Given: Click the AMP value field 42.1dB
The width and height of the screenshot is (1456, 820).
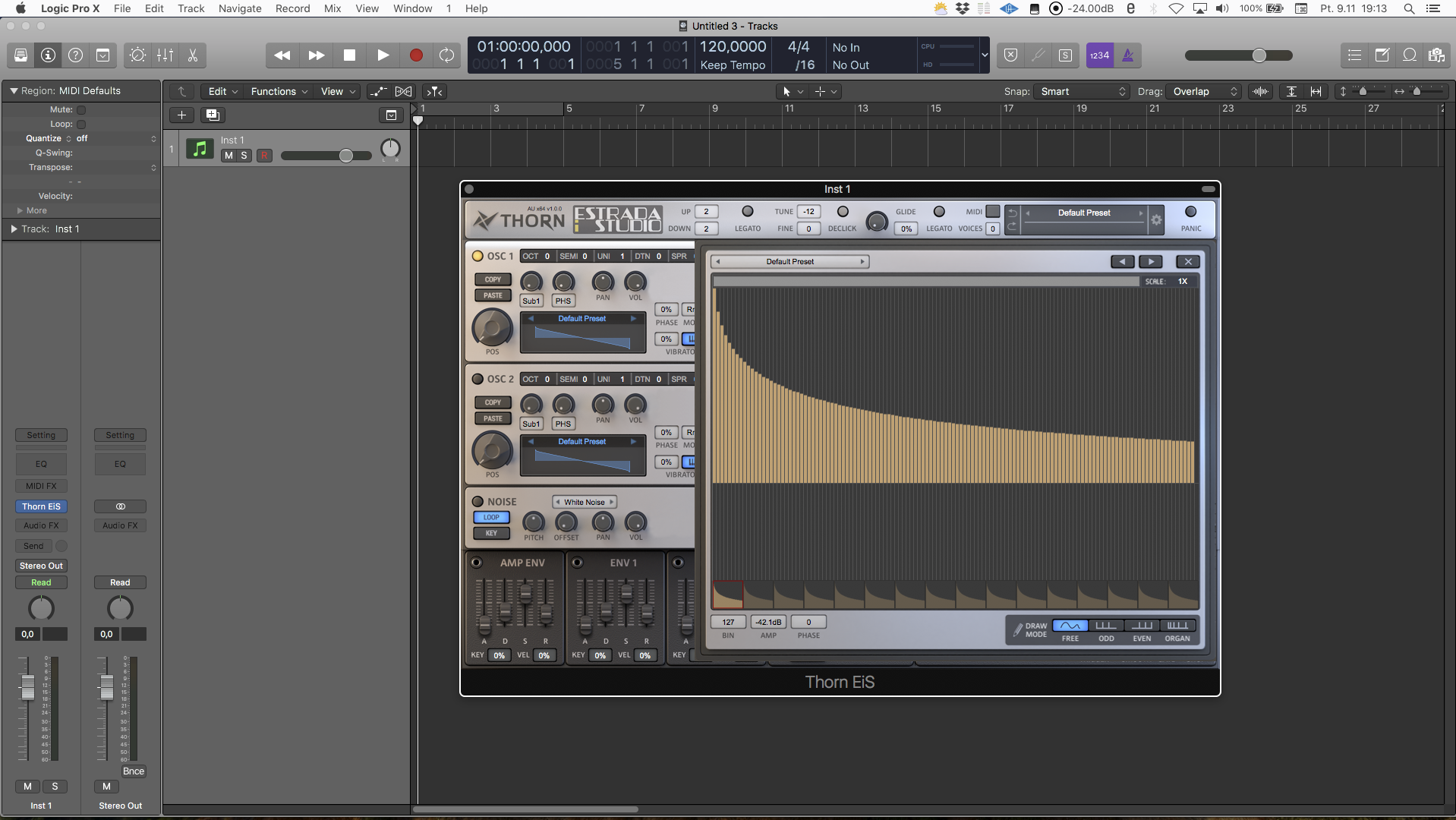Looking at the screenshot, I should coord(768,623).
